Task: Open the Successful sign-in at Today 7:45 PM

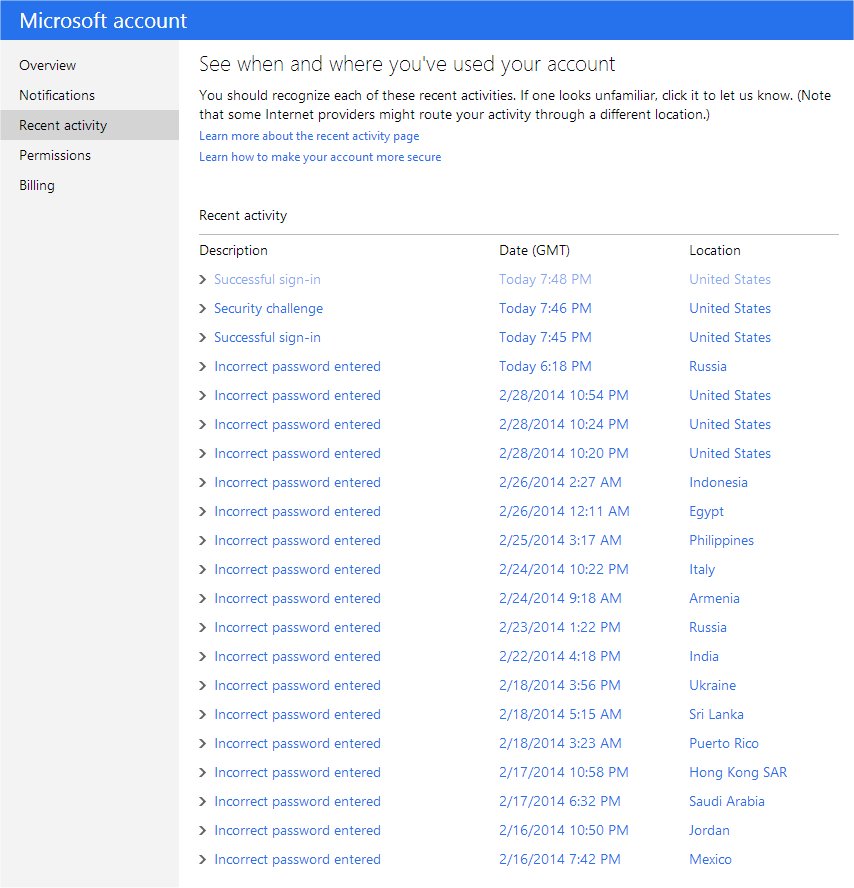Action: point(267,338)
